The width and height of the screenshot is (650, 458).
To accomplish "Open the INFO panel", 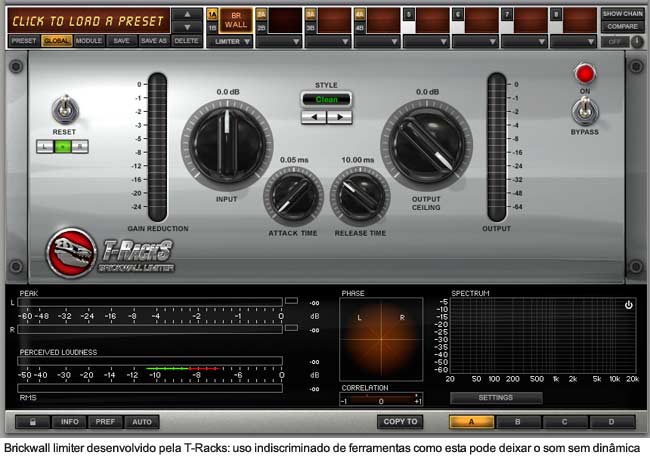I will pyautogui.click(x=69, y=422).
